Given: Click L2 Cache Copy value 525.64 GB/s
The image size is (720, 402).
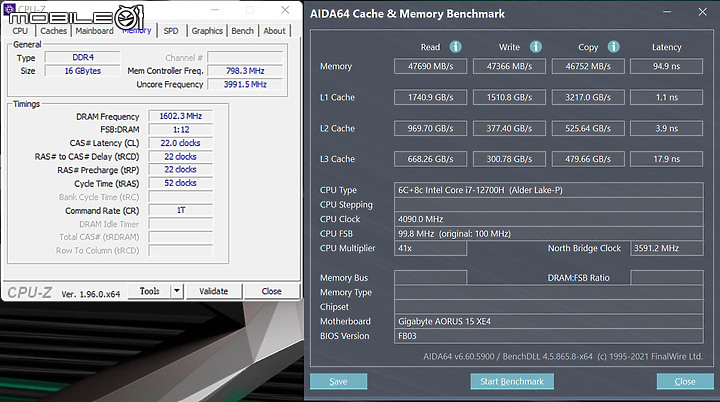Looking at the screenshot, I should click(588, 128).
